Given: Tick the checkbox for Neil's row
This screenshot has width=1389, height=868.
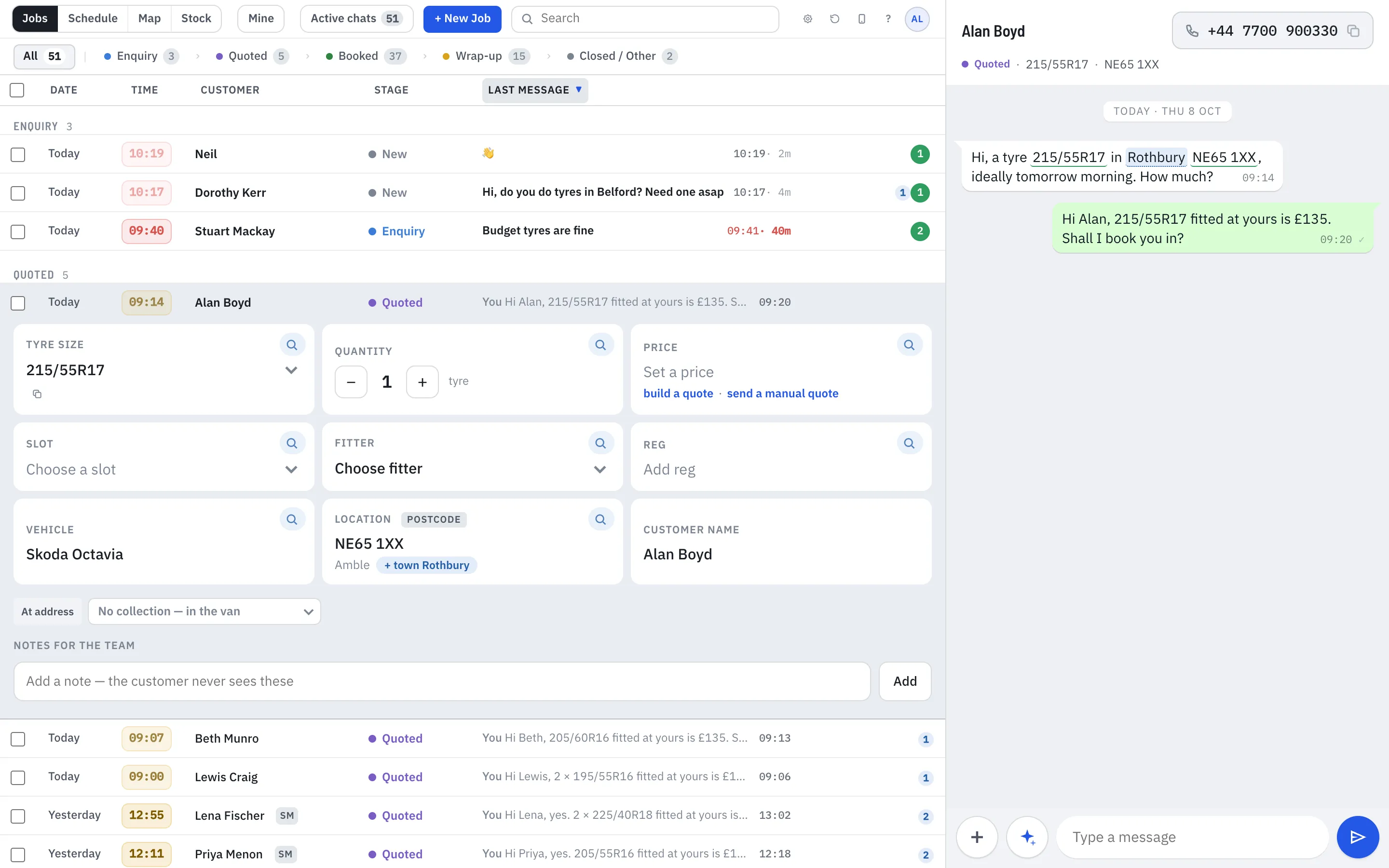Looking at the screenshot, I should pyautogui.click(x=18, y=154).
